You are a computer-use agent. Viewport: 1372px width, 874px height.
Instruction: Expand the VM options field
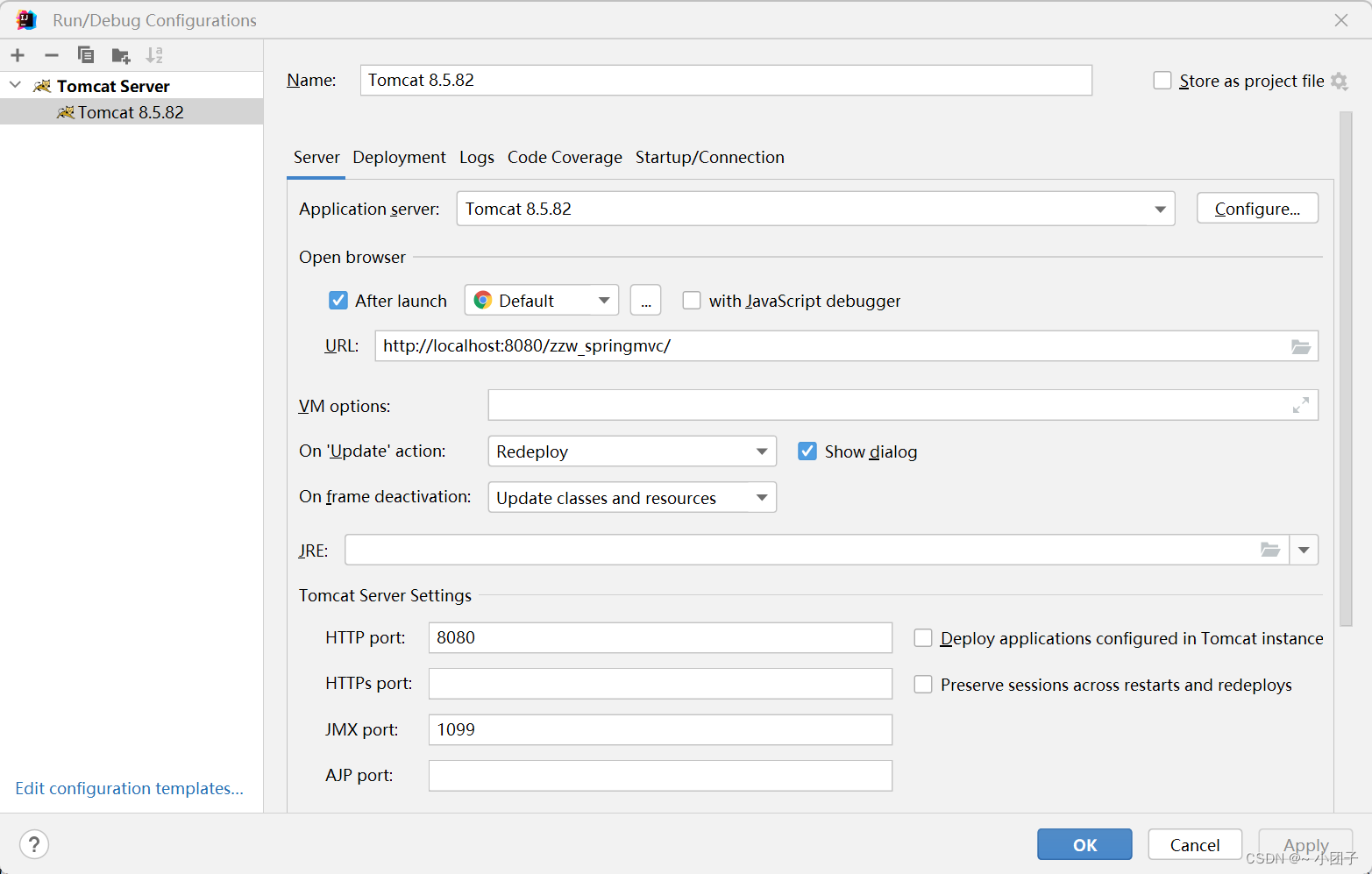(1301, 405)
